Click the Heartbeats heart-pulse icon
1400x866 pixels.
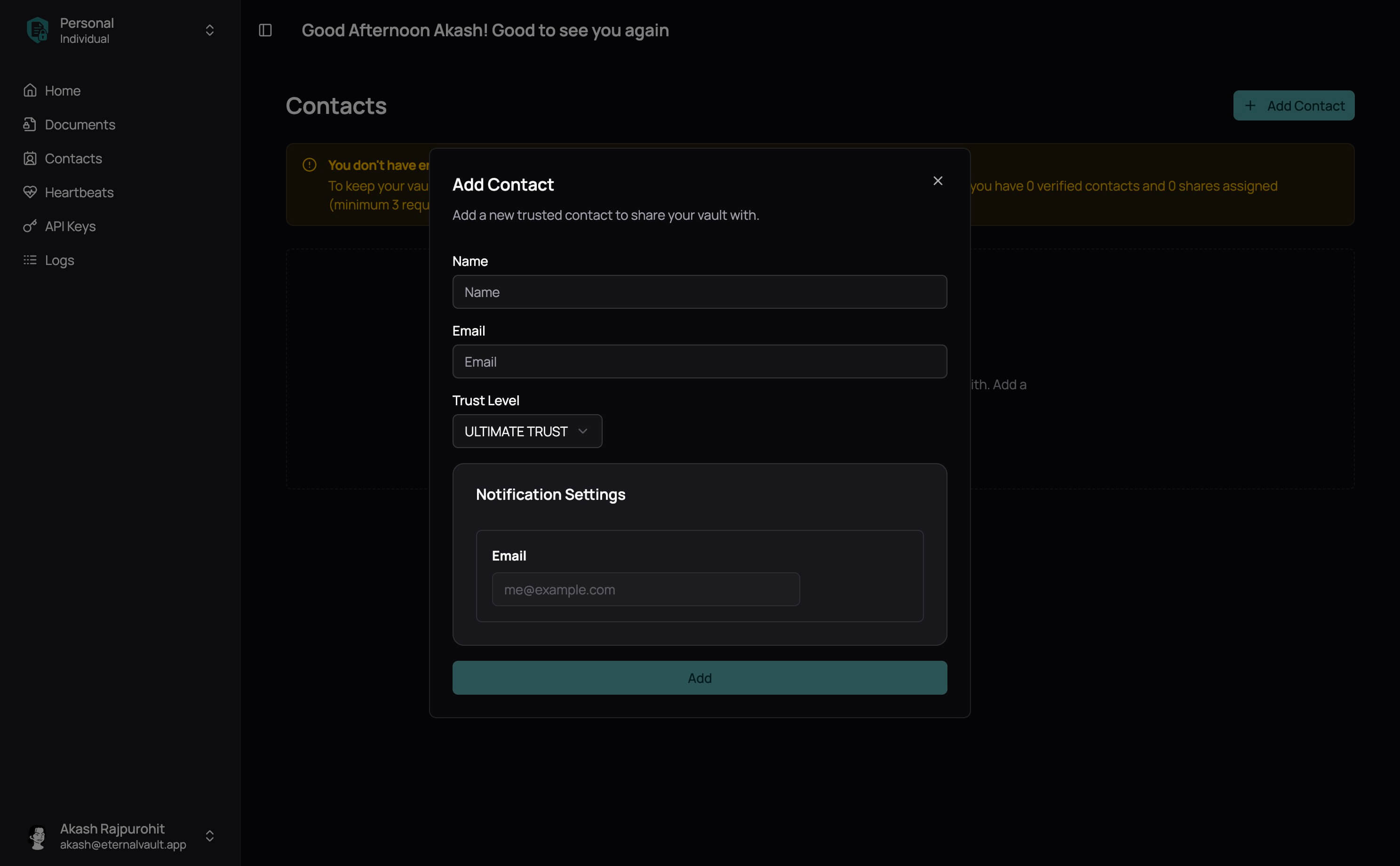pos(30,192)
